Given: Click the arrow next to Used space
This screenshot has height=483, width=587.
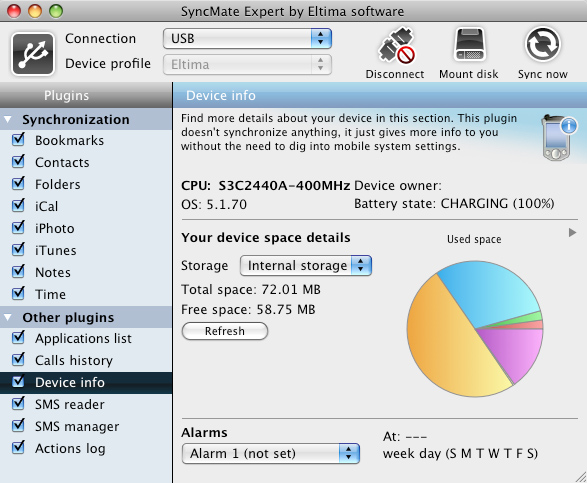Looking at the screenshot, I should [572, 233].
